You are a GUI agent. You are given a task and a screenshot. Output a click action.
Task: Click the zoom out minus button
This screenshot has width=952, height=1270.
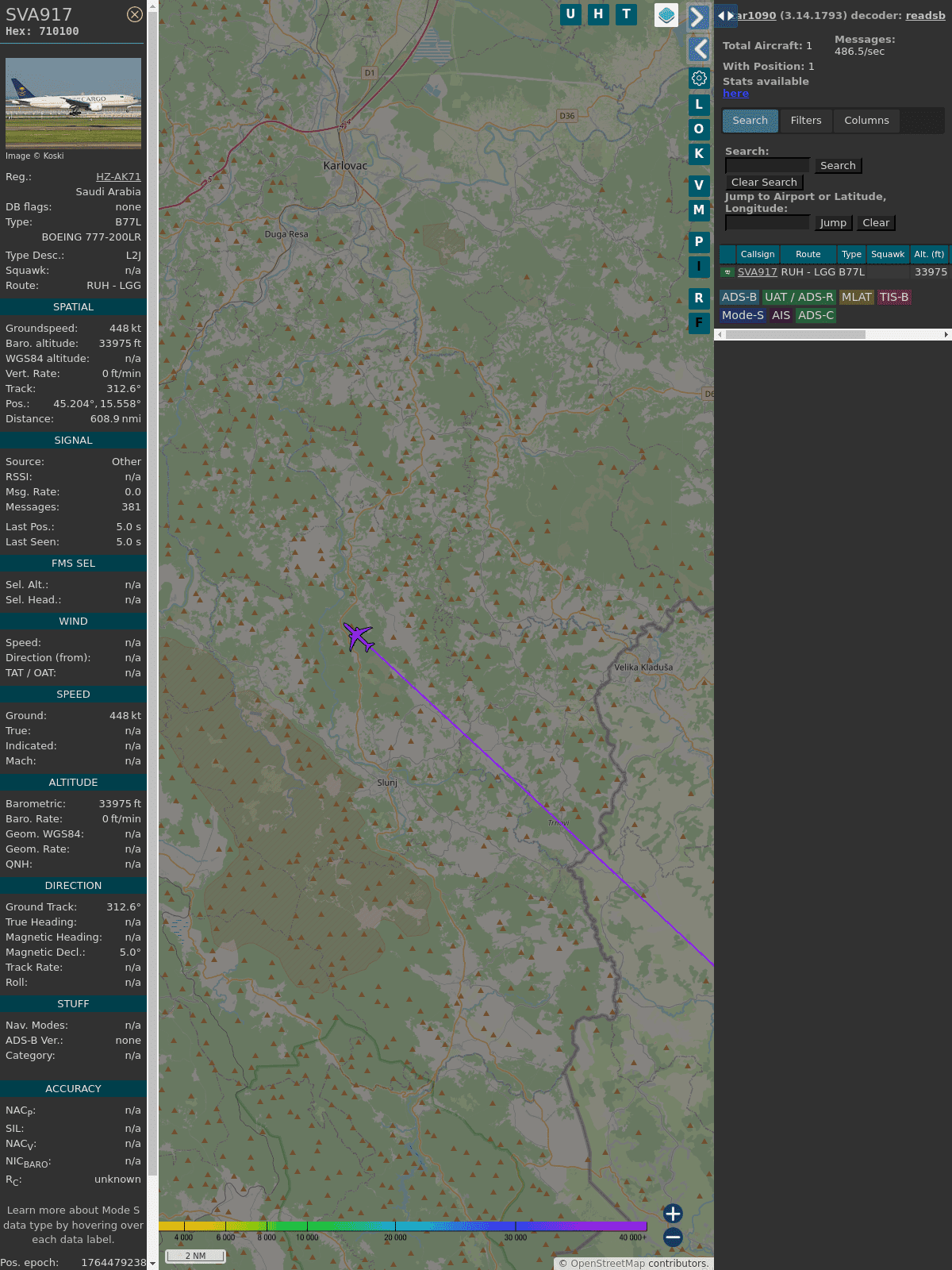[x=673, y=1237]
